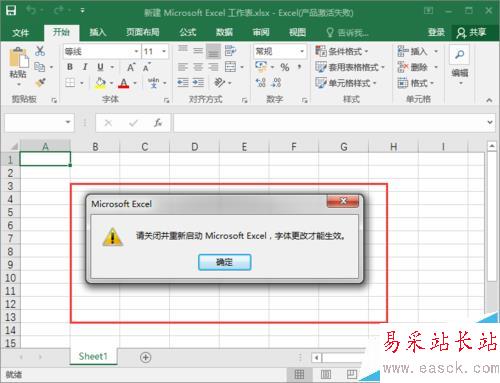Open the 文件 File tab

tap(20, 33)
